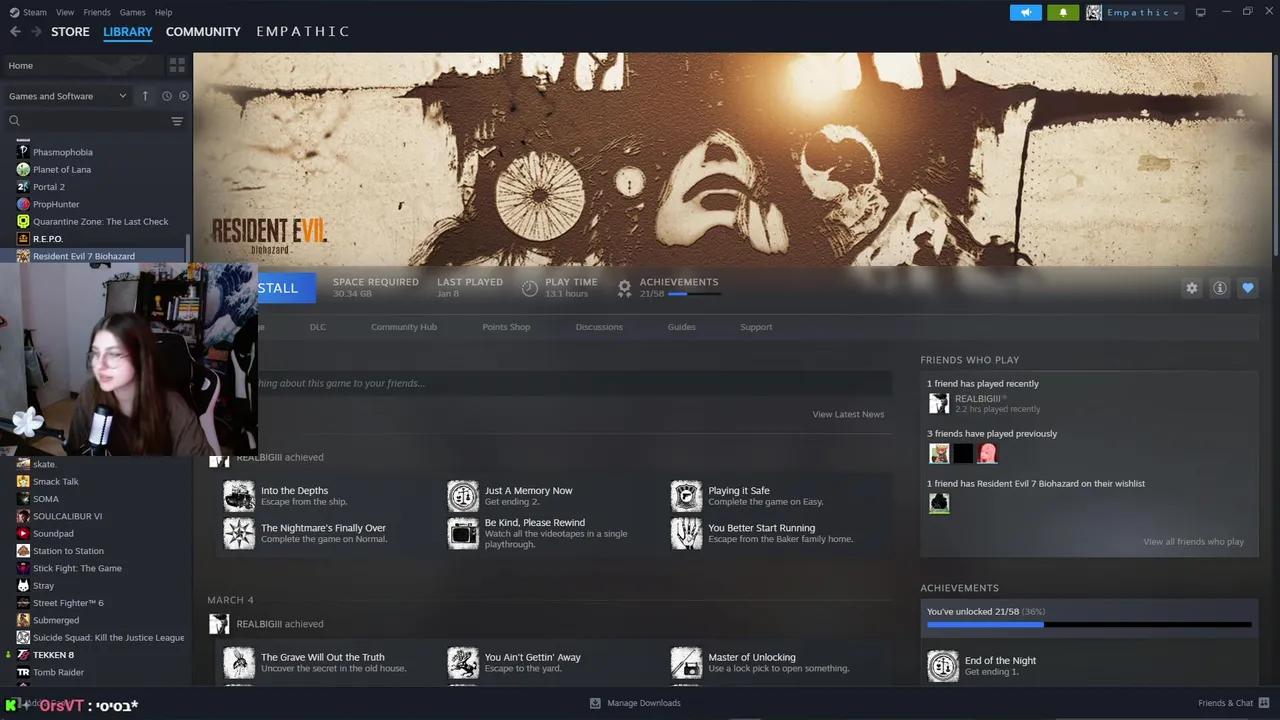1280x720 pixels.
Task: Open the Points Shop tab
Action: pyautogui.click(x=506, y=327)
